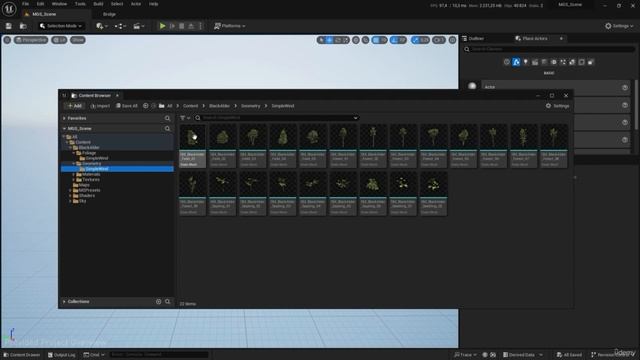640x360 pixels.
Task: Click the history back circle icon in Content Browser
Action: point(146,106)
